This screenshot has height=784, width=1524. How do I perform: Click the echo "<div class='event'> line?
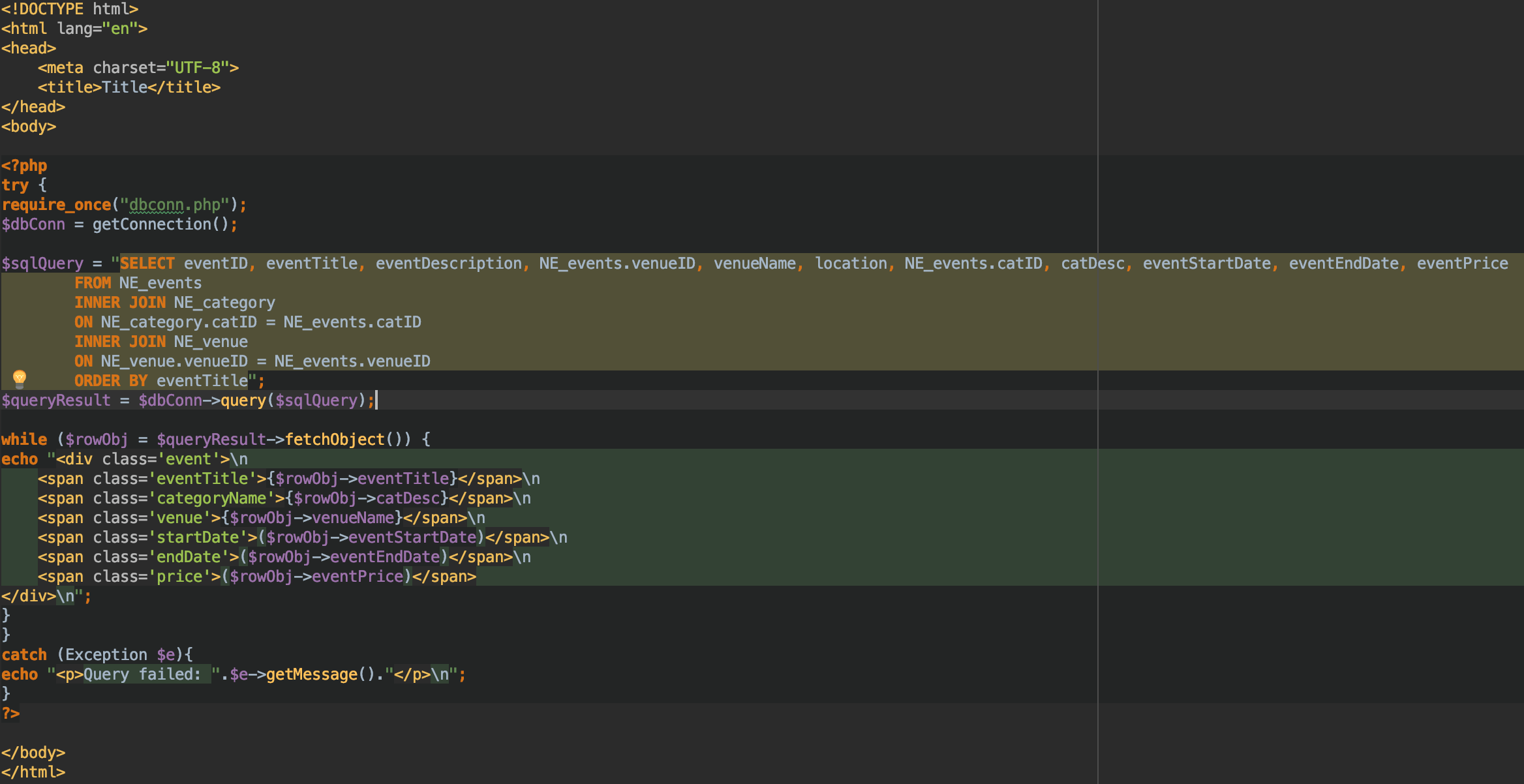pyautogui.click(x=125, y=459)
